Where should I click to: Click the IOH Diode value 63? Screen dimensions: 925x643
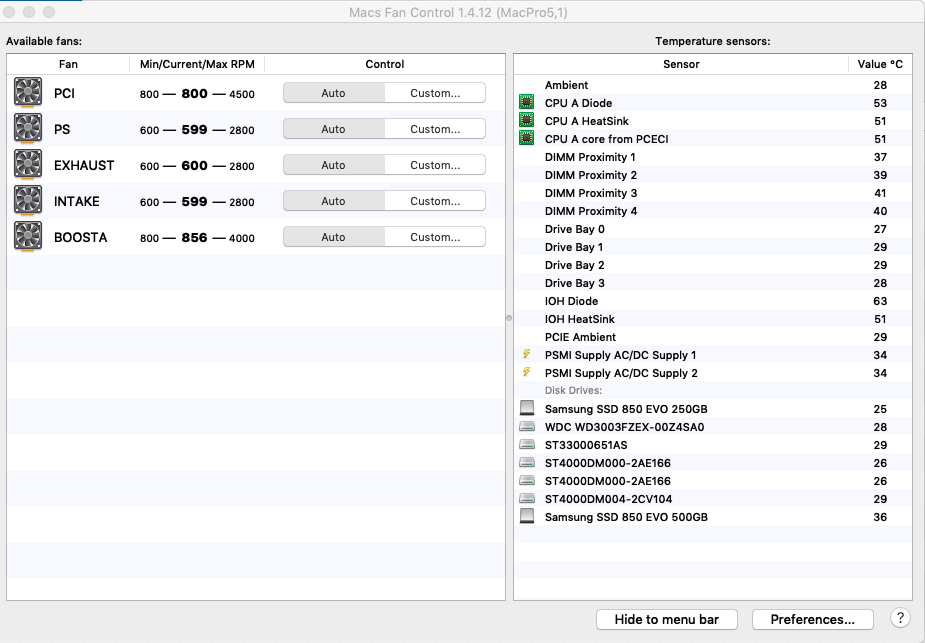pos(880,301)
